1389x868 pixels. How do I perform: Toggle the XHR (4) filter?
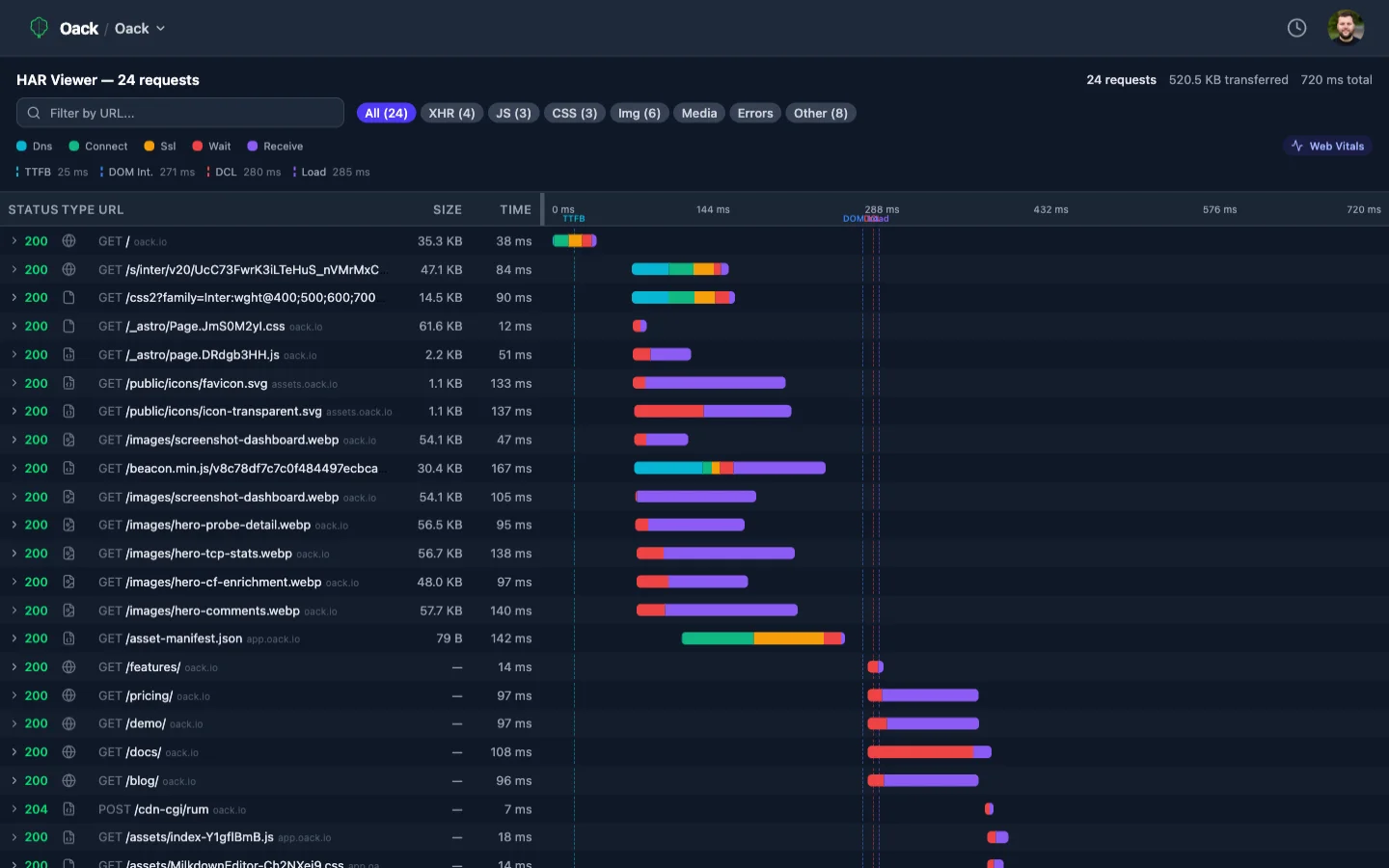coord(451,113)
